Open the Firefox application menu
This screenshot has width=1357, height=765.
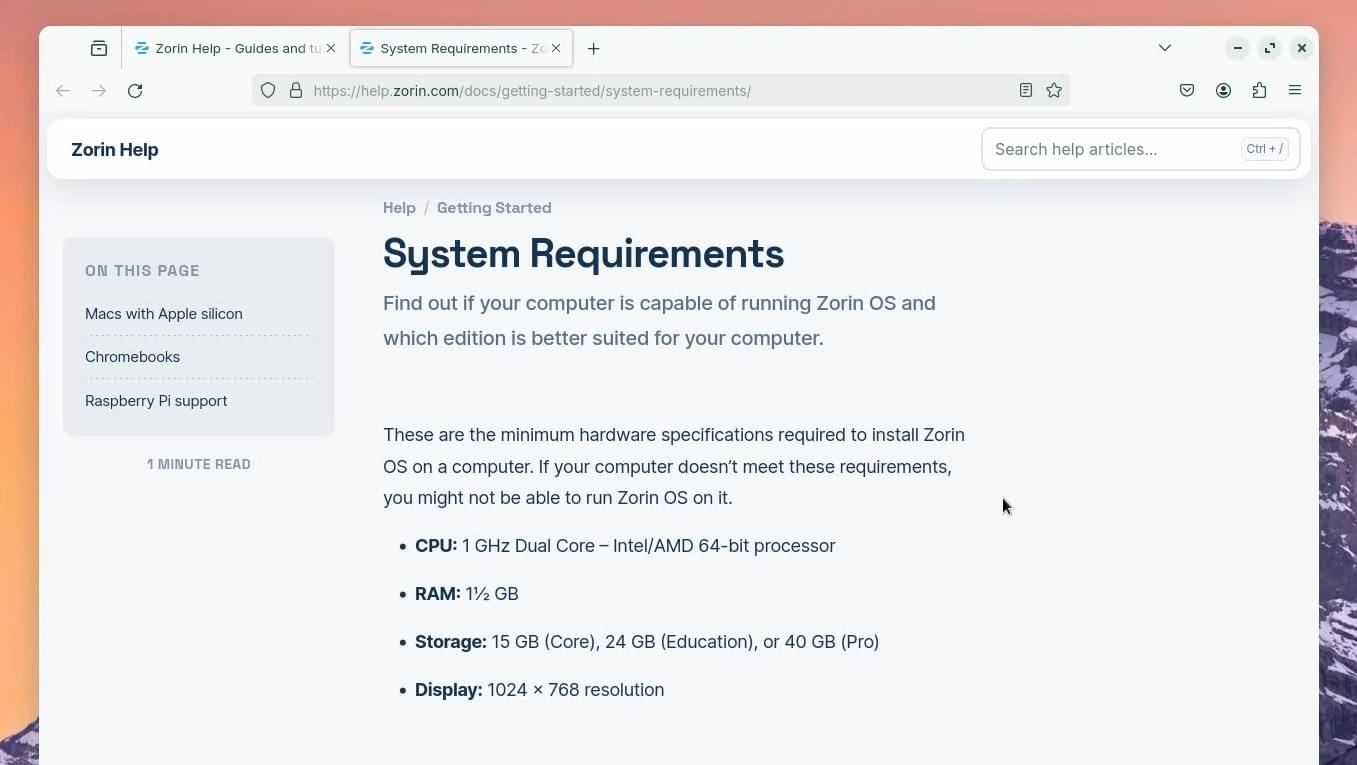click(x=1295, y=90)
